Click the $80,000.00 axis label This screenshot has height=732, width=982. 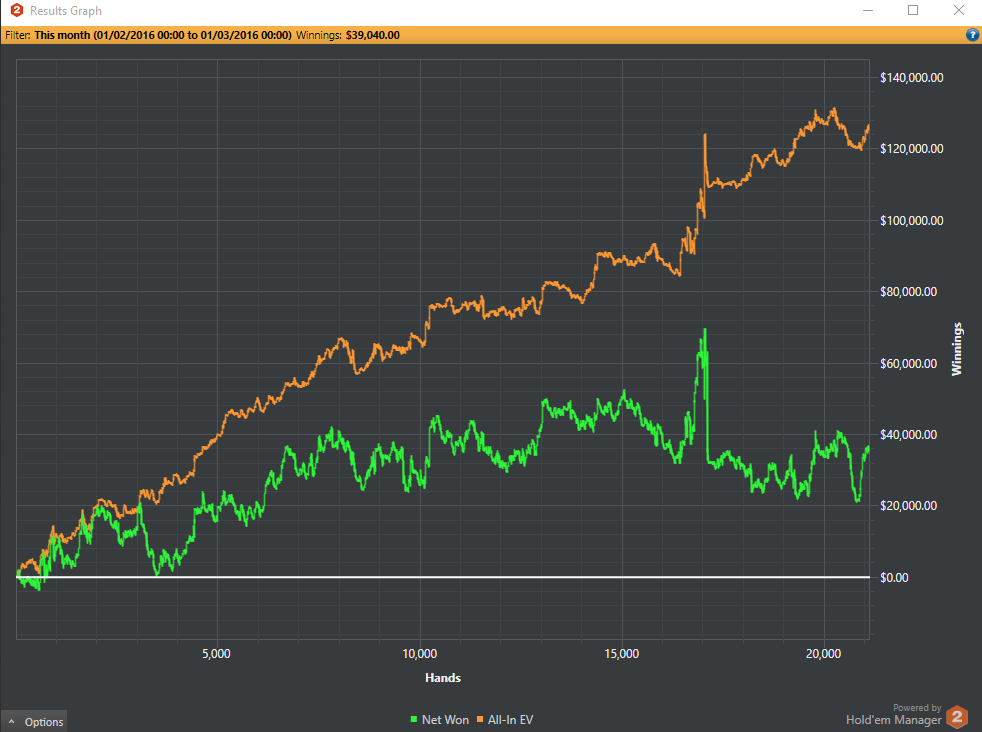[908, 292]
